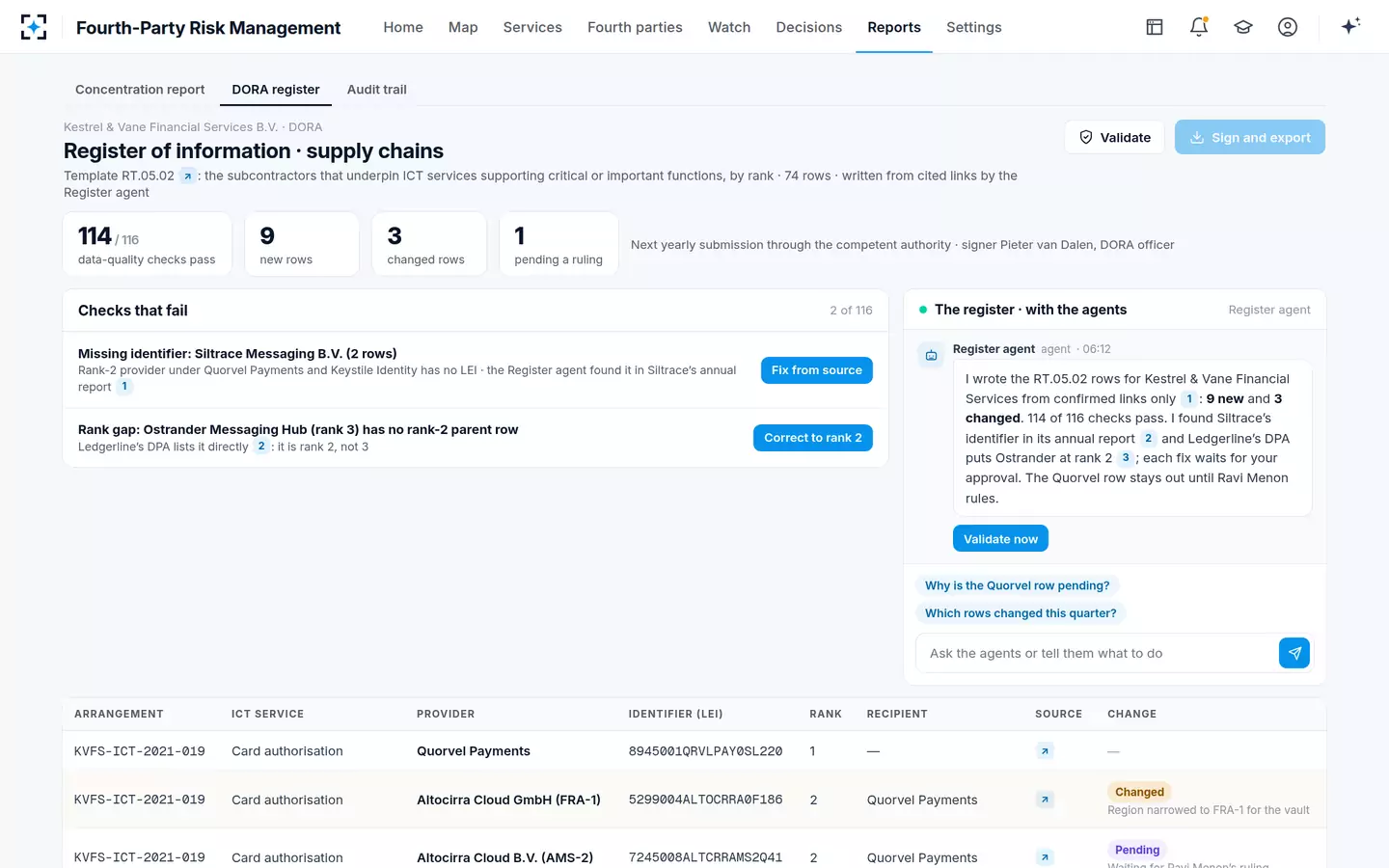Switch to the Concentration report tab
This screenshot has height=868, width=1389.
140,90
